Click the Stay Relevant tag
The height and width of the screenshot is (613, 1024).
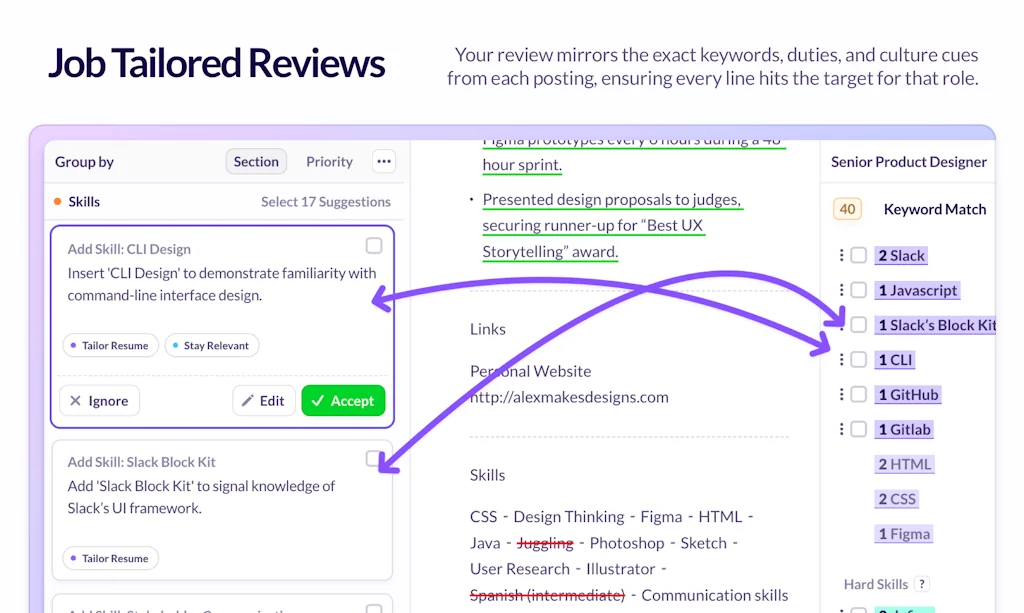[211, 346]
